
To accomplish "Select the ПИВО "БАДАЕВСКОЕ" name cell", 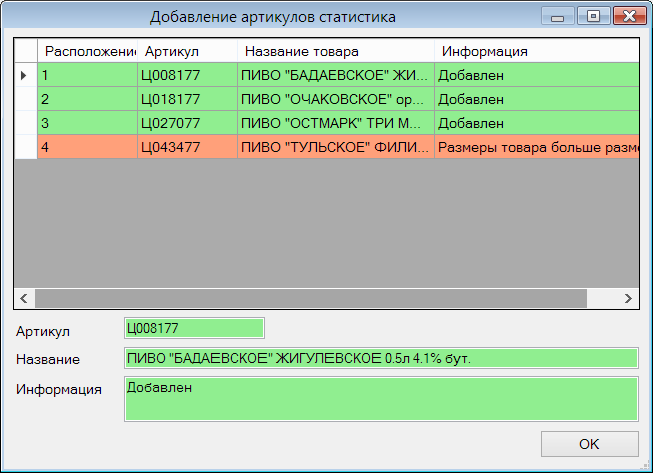I will point(336,75).
